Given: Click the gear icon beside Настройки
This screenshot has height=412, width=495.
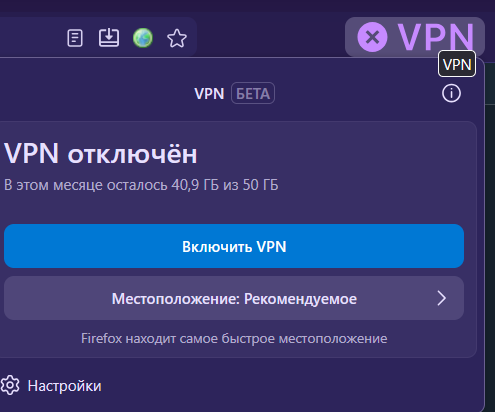Looking at the screenshot, I should [x=10, y=386].
